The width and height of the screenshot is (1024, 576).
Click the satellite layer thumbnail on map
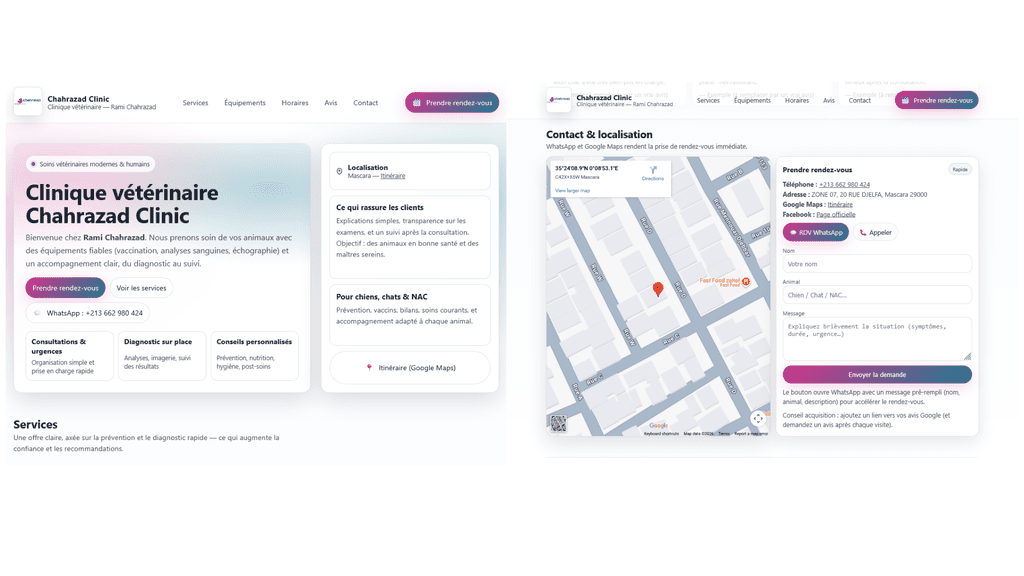point(558,423)
